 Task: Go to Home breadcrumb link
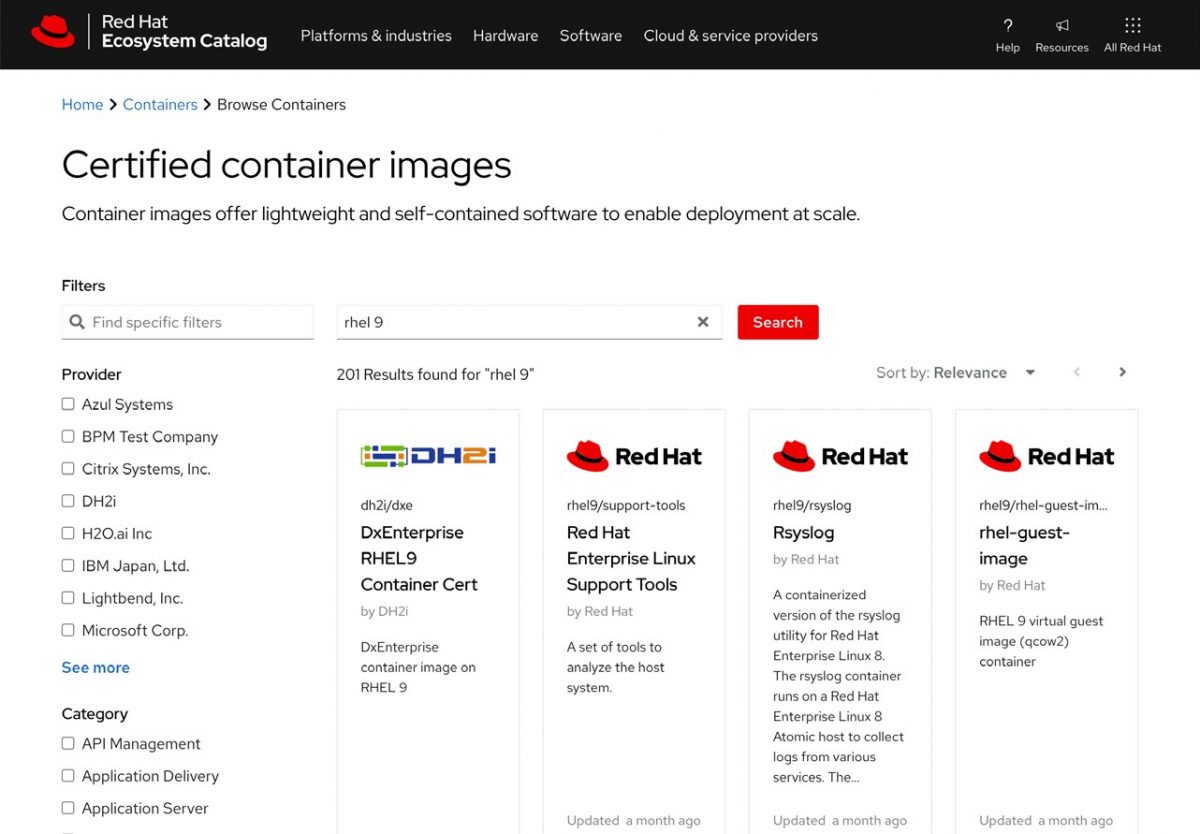pos(82,104)
